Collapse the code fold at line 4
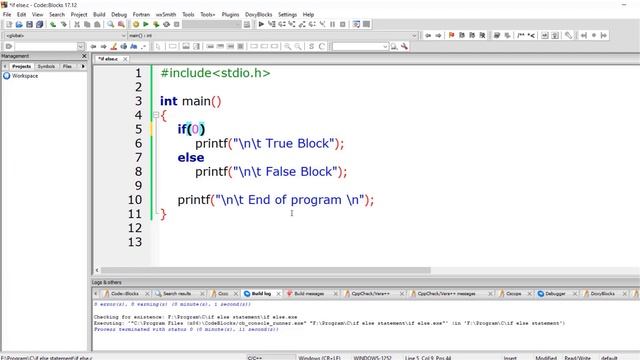Image resolution: width=640 pixels, height=360 pixels. [x=156, y=115]
